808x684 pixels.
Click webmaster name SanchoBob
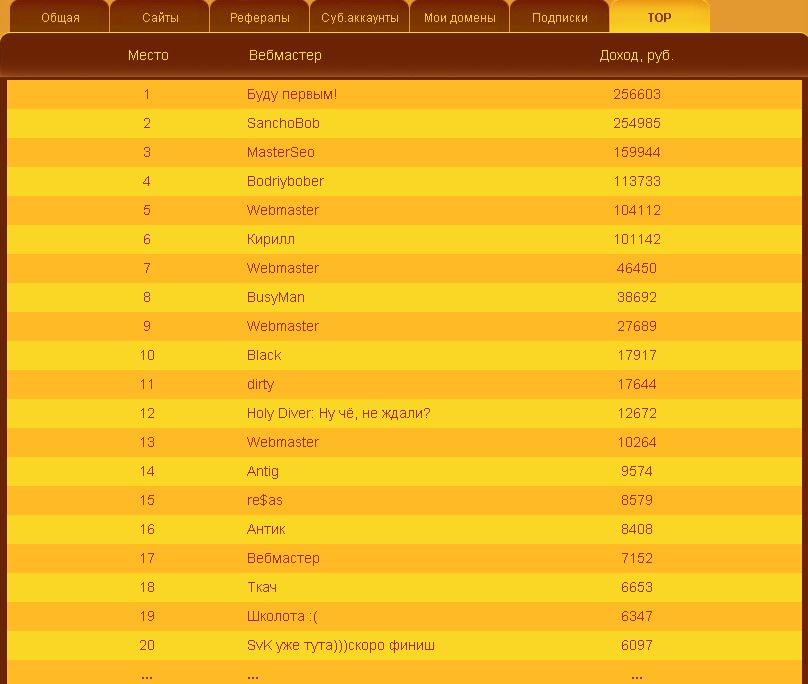coord(283,123)
